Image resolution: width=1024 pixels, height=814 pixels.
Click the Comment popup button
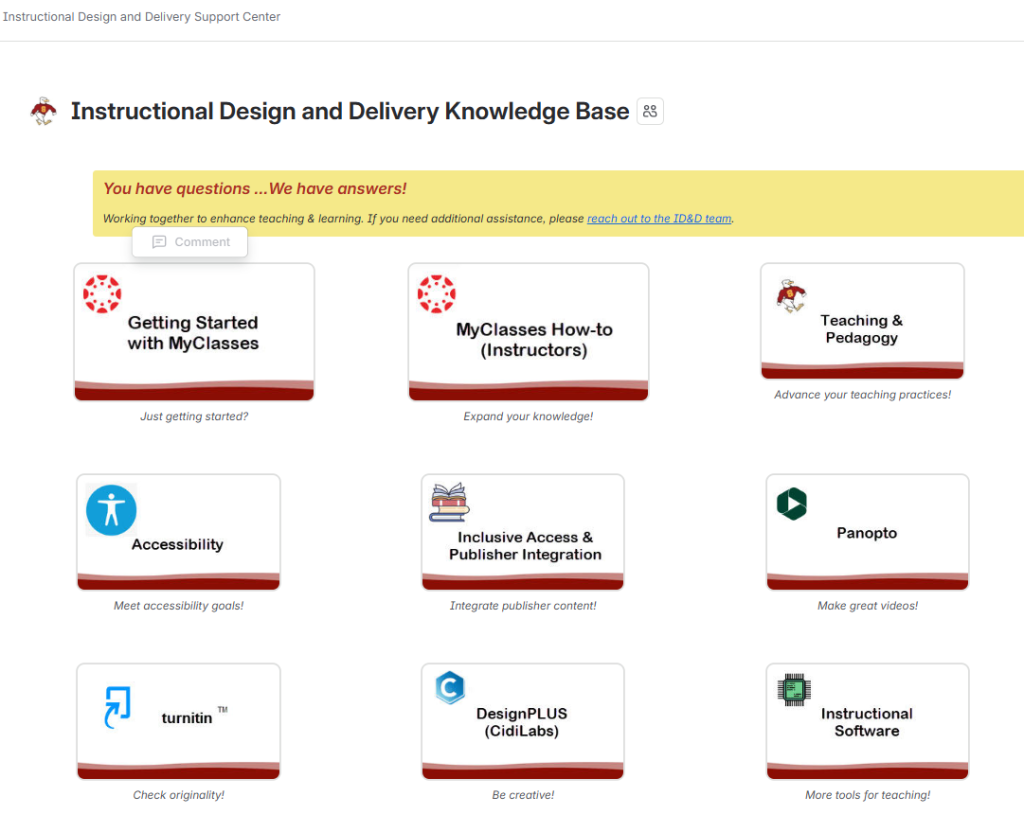(190, 242)
